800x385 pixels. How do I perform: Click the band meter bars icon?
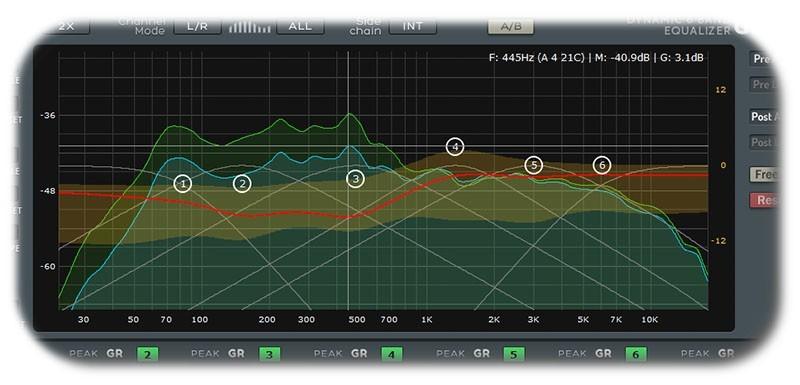(x=249, y=27)
